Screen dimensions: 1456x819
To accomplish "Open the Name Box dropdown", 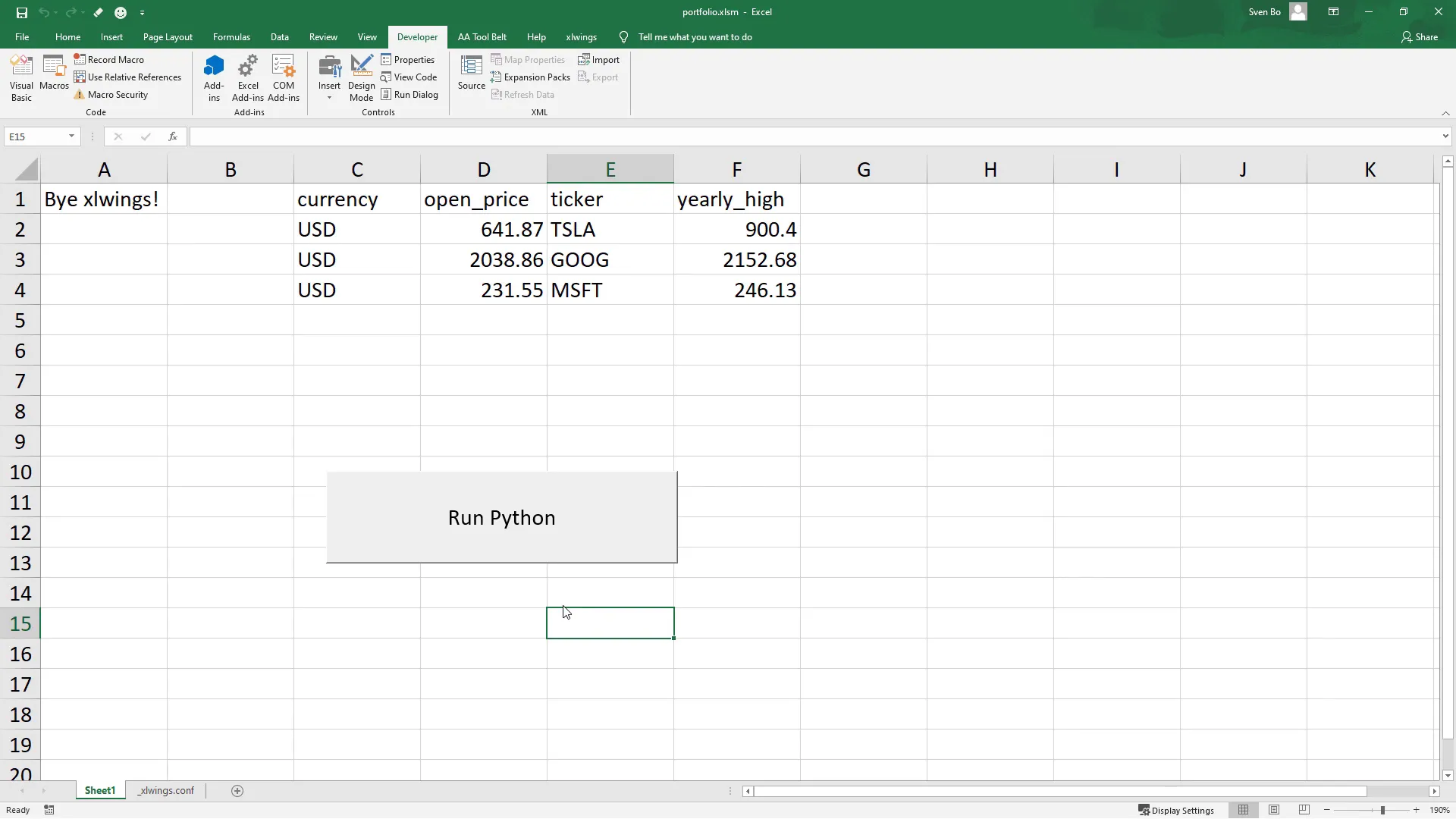I will tap(71, 136).
